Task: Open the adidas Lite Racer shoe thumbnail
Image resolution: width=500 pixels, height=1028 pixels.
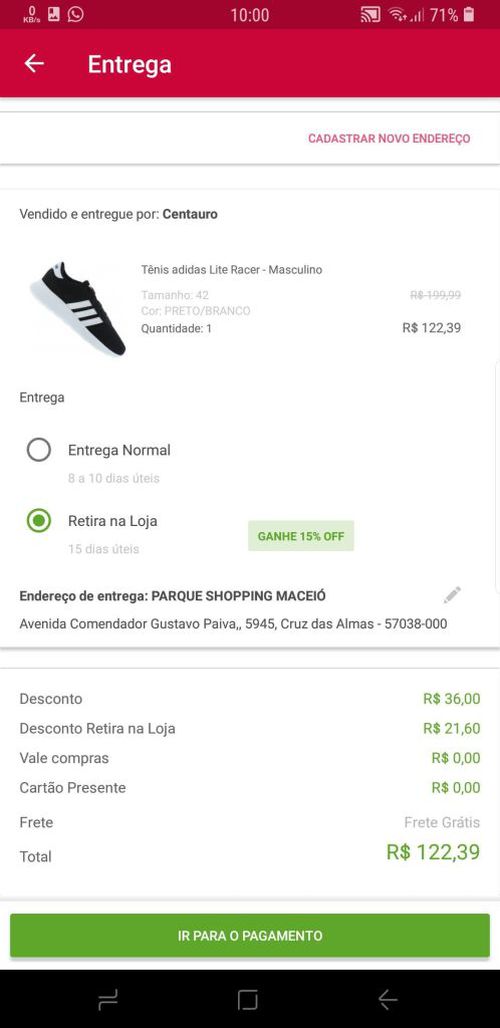Action: (x=78, y=307)
